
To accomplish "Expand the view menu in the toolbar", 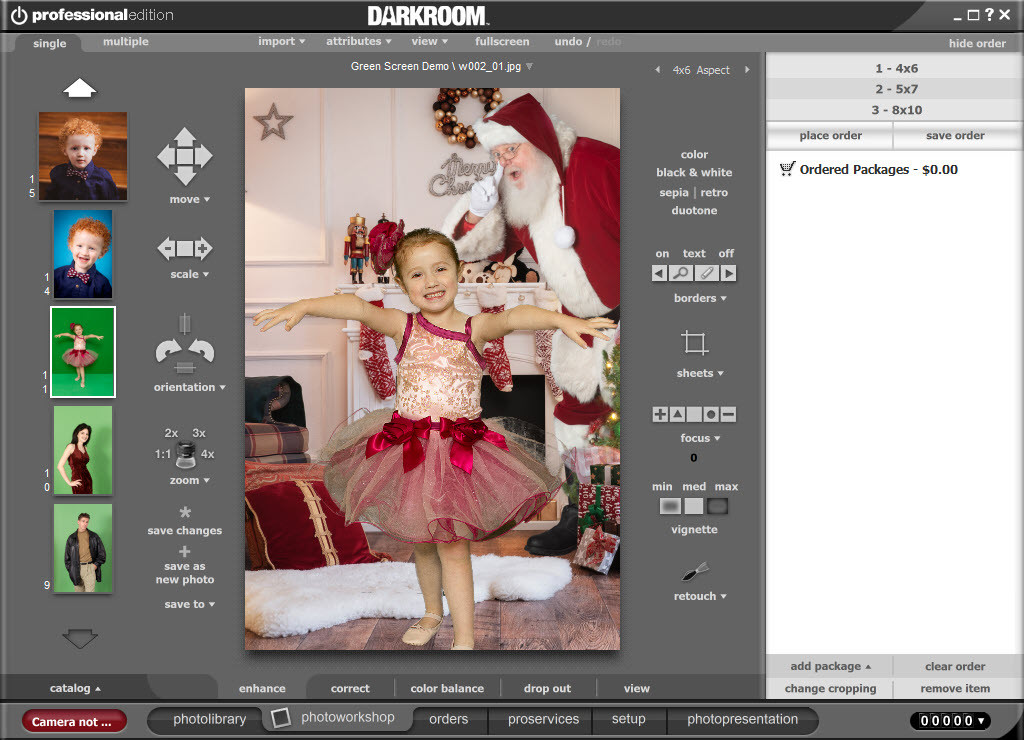I will pyautogui.click(x=426, y=42).
